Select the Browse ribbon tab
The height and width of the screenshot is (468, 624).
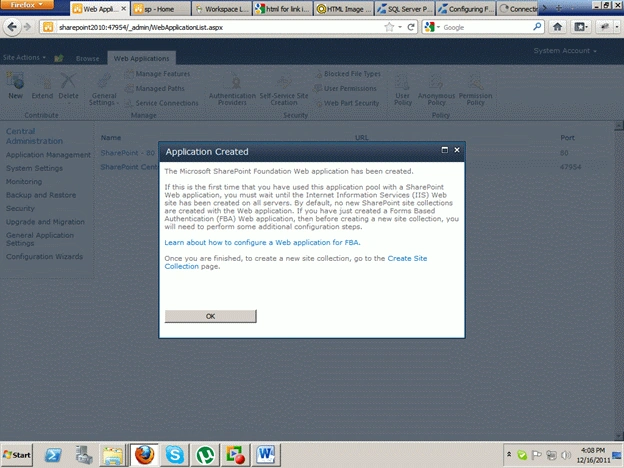(88, 58)
